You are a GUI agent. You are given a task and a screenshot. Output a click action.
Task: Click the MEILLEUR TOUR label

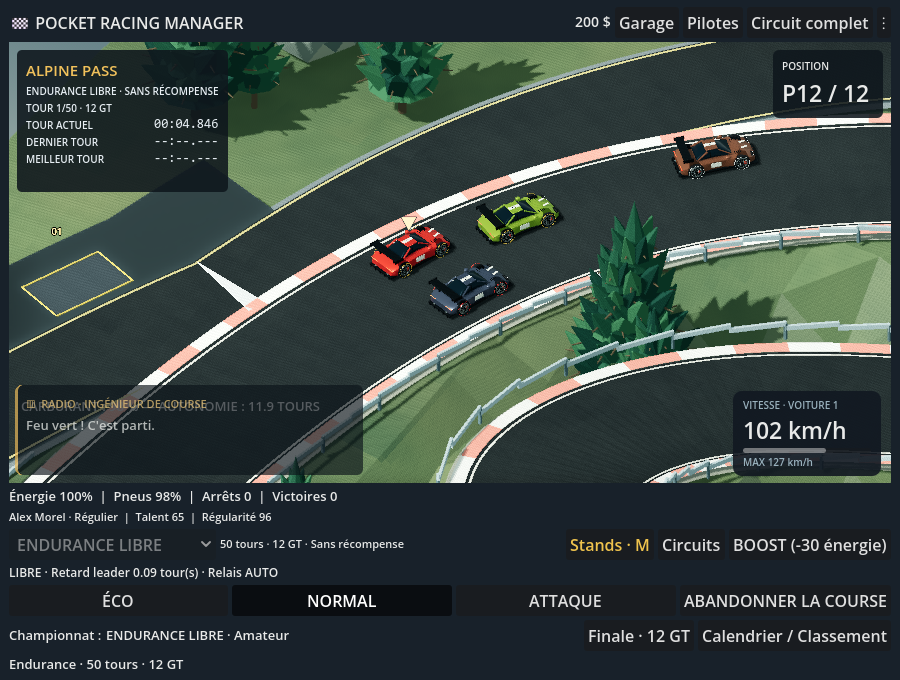coord(65,159)
